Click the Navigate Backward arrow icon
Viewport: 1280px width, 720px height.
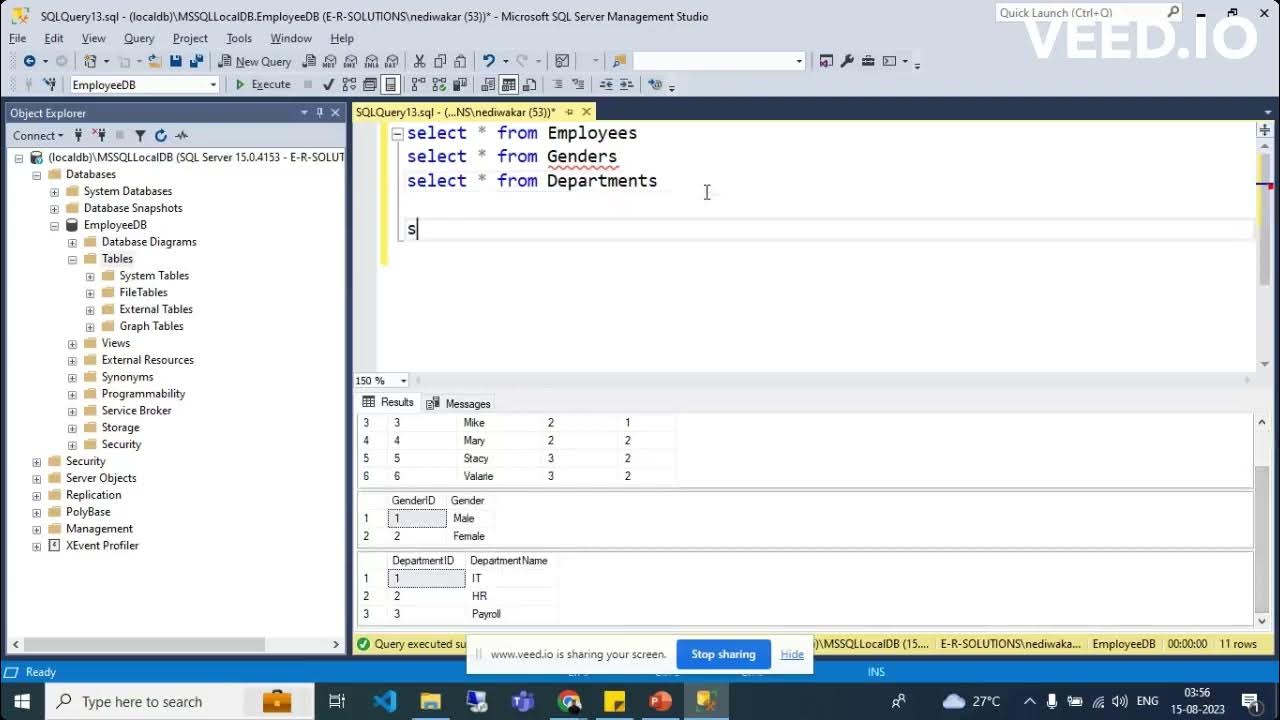coord(30,61)
